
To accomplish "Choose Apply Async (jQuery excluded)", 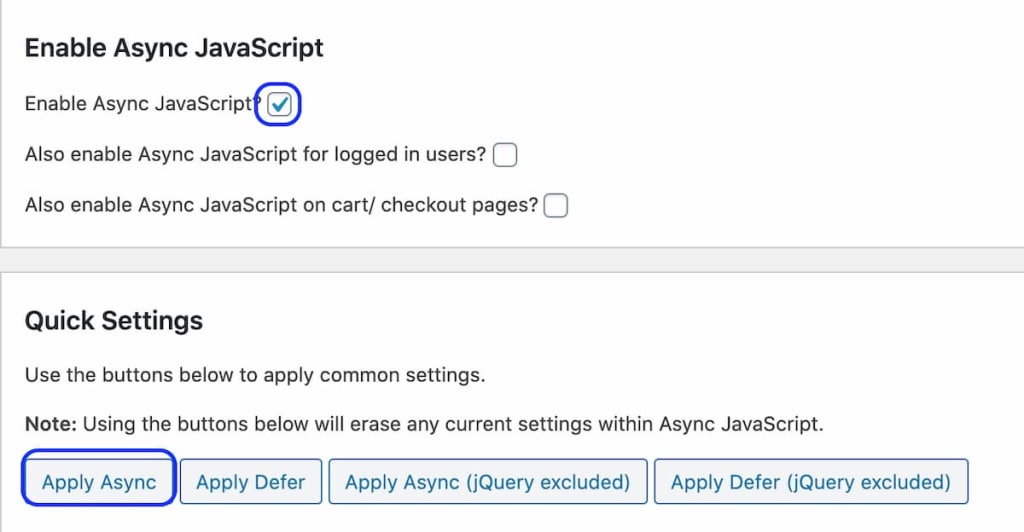I will pyautogui.click(x=487, y=482).
